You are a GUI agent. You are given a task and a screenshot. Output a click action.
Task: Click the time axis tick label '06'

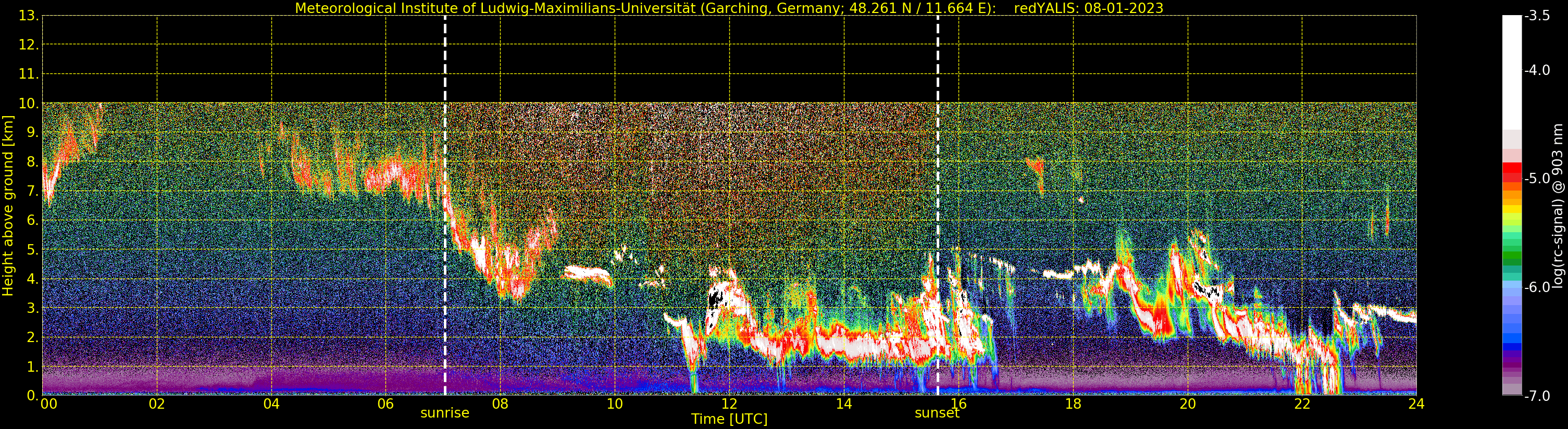(386, 403)
